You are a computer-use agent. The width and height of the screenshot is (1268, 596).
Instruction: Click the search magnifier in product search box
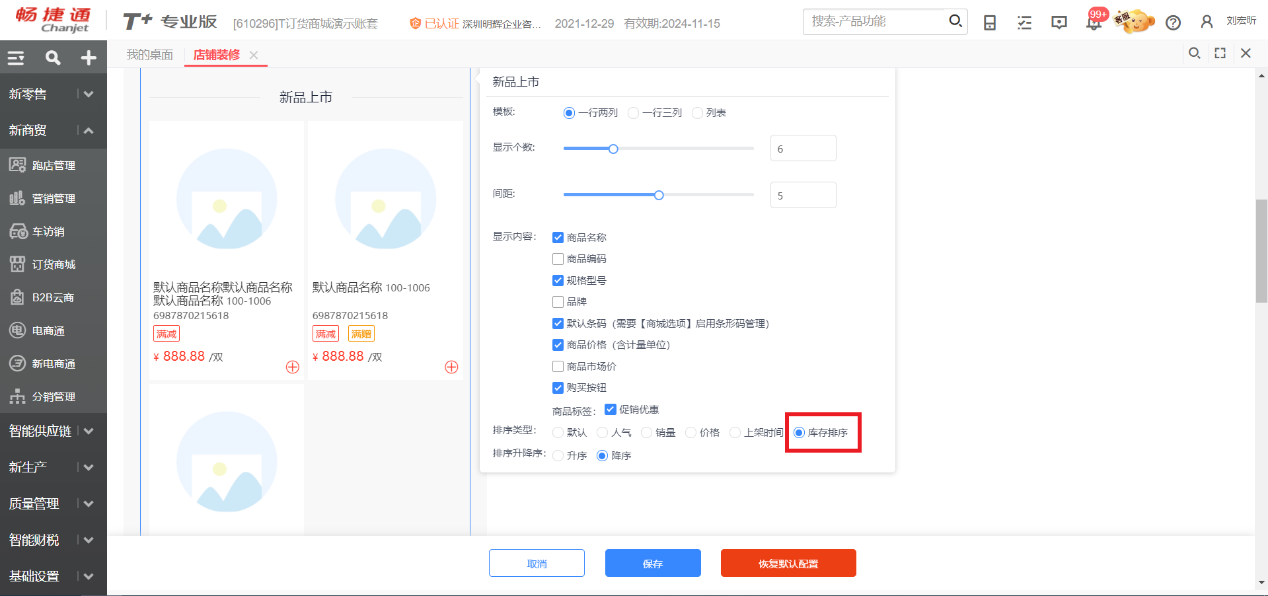tap(955, 21)
